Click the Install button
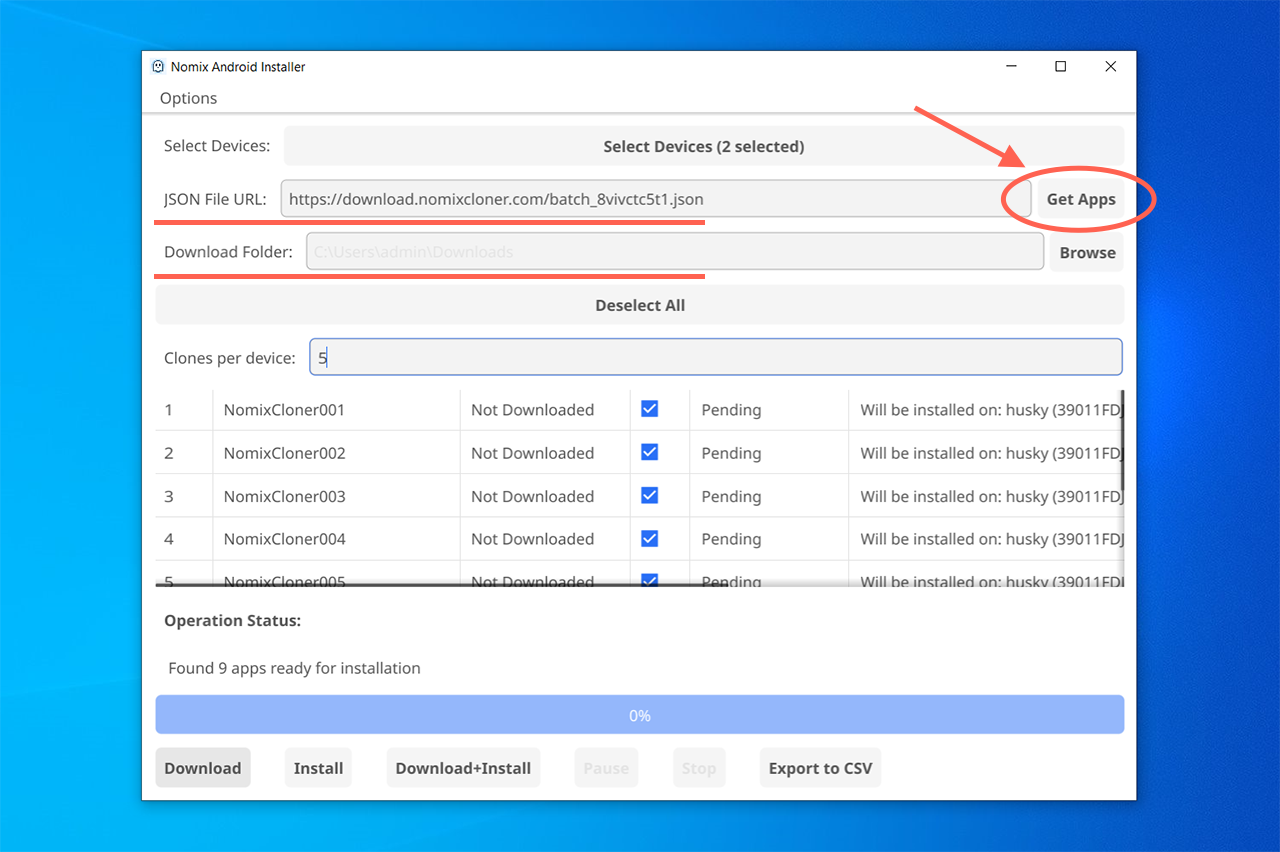Viewport: 1280px width, 852px height. coord(318,768)
